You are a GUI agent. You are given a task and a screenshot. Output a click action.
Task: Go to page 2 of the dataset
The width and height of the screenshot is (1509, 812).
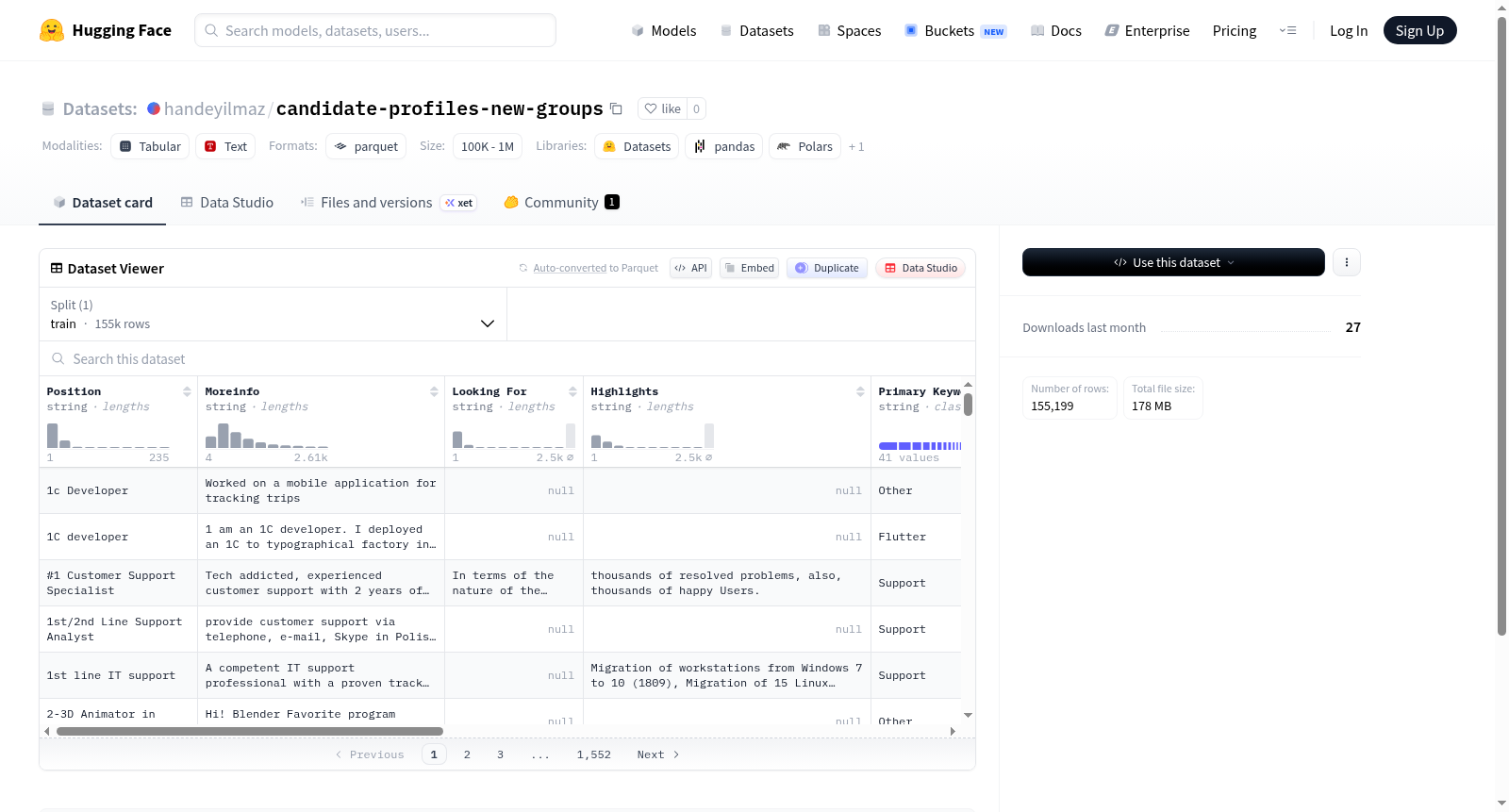(x=467, y=754)
